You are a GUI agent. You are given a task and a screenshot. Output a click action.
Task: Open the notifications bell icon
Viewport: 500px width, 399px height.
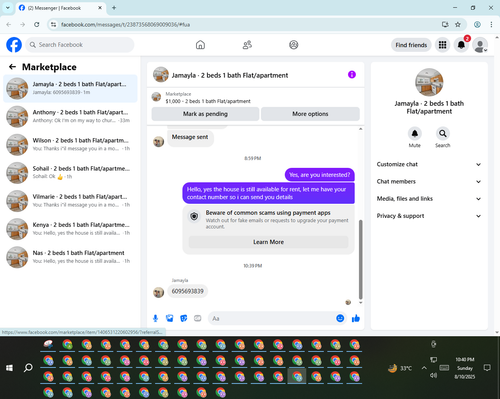[x=461, y=45]
